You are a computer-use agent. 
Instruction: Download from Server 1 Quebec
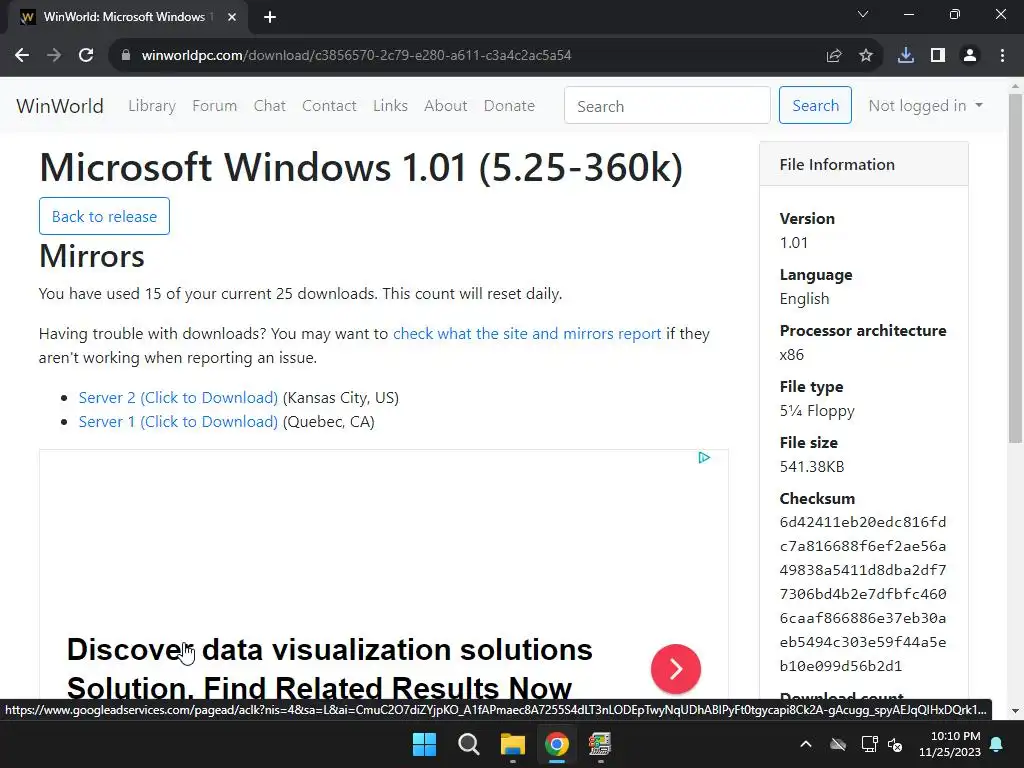[x=178, y=422]
